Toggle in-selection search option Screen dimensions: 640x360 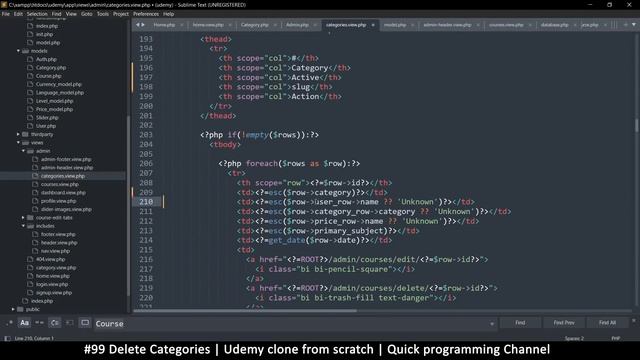pos(69,323)
